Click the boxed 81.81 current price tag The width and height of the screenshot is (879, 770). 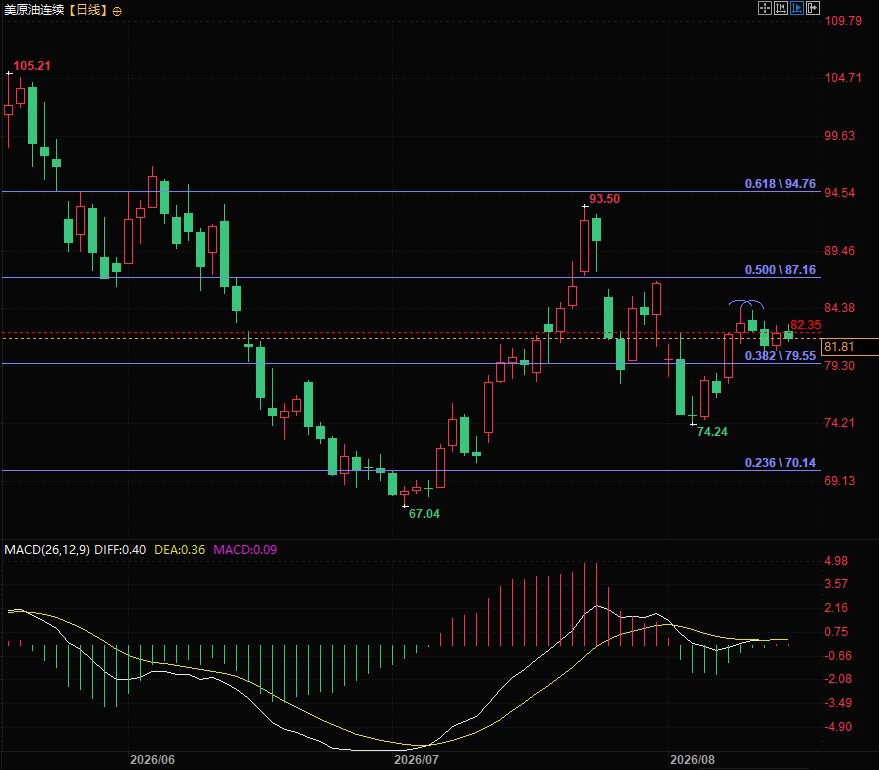(849, 347)
